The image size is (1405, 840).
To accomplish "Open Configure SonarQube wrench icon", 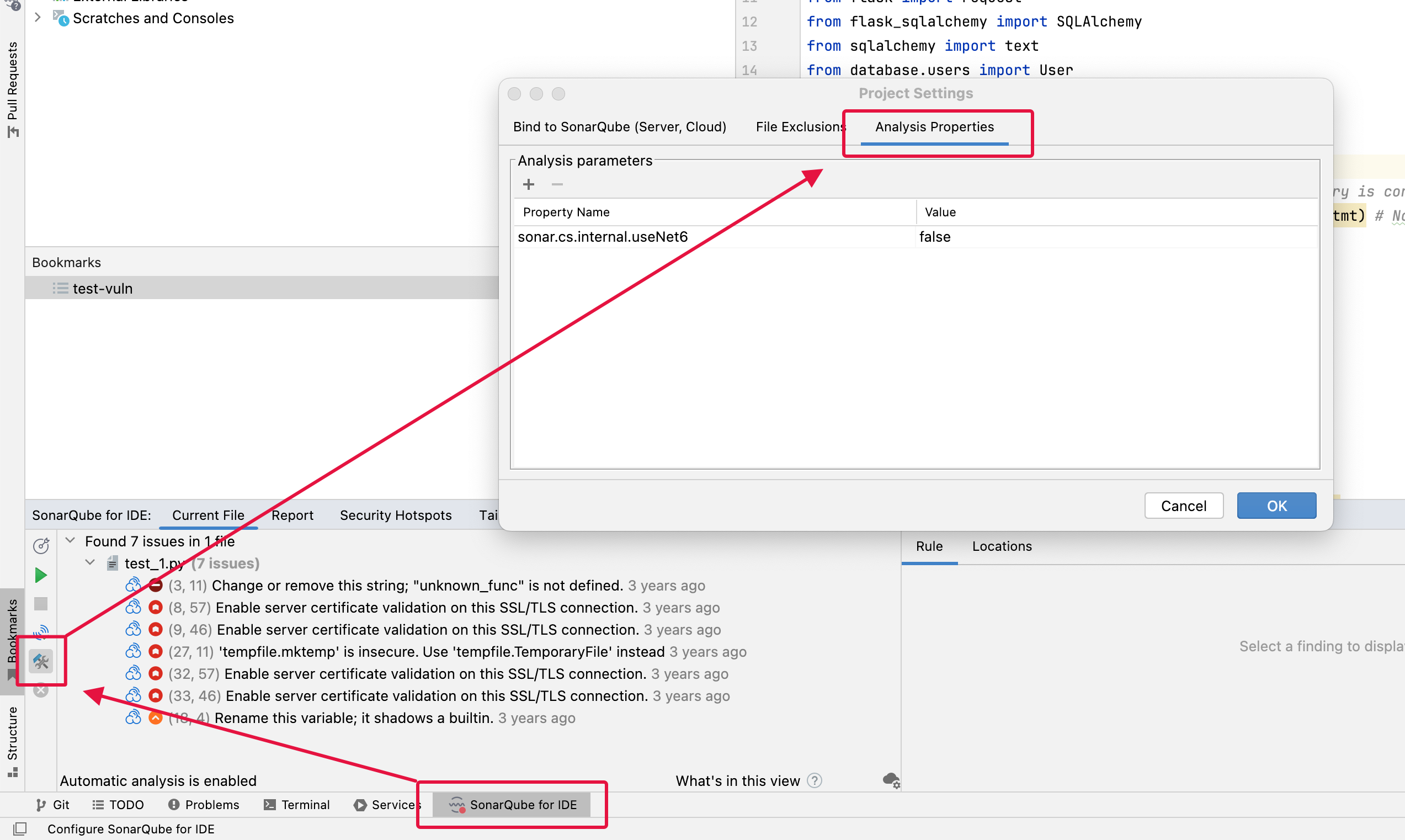I will (x=41, y=661).
